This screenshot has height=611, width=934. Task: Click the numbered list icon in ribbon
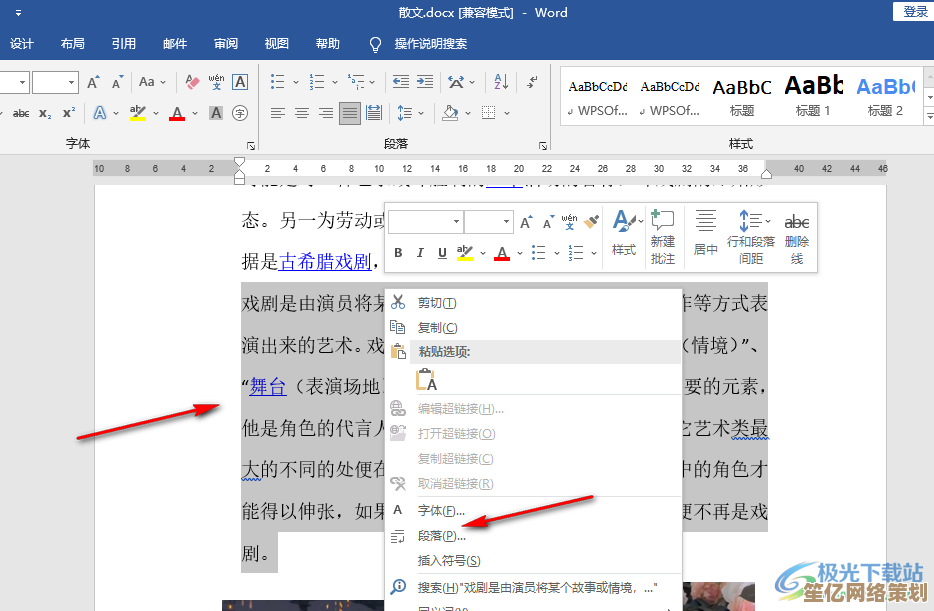pyautogui.click(x=317, y=82)
